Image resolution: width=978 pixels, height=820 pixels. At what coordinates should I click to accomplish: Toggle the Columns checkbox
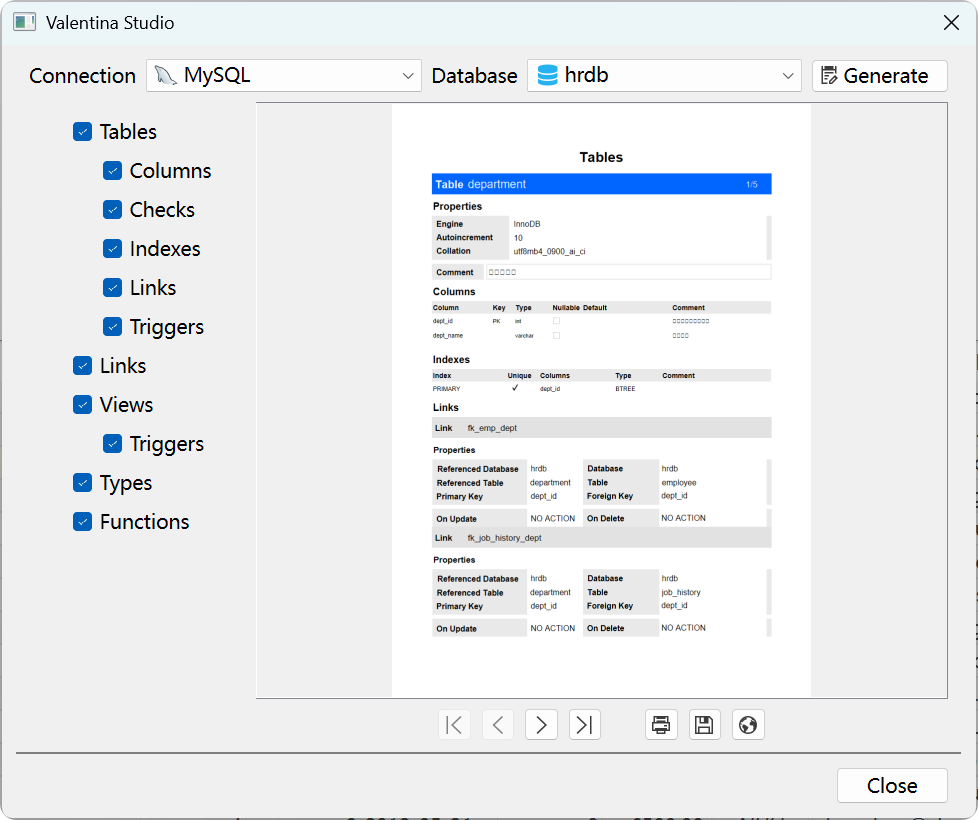(x=112, y=171)
